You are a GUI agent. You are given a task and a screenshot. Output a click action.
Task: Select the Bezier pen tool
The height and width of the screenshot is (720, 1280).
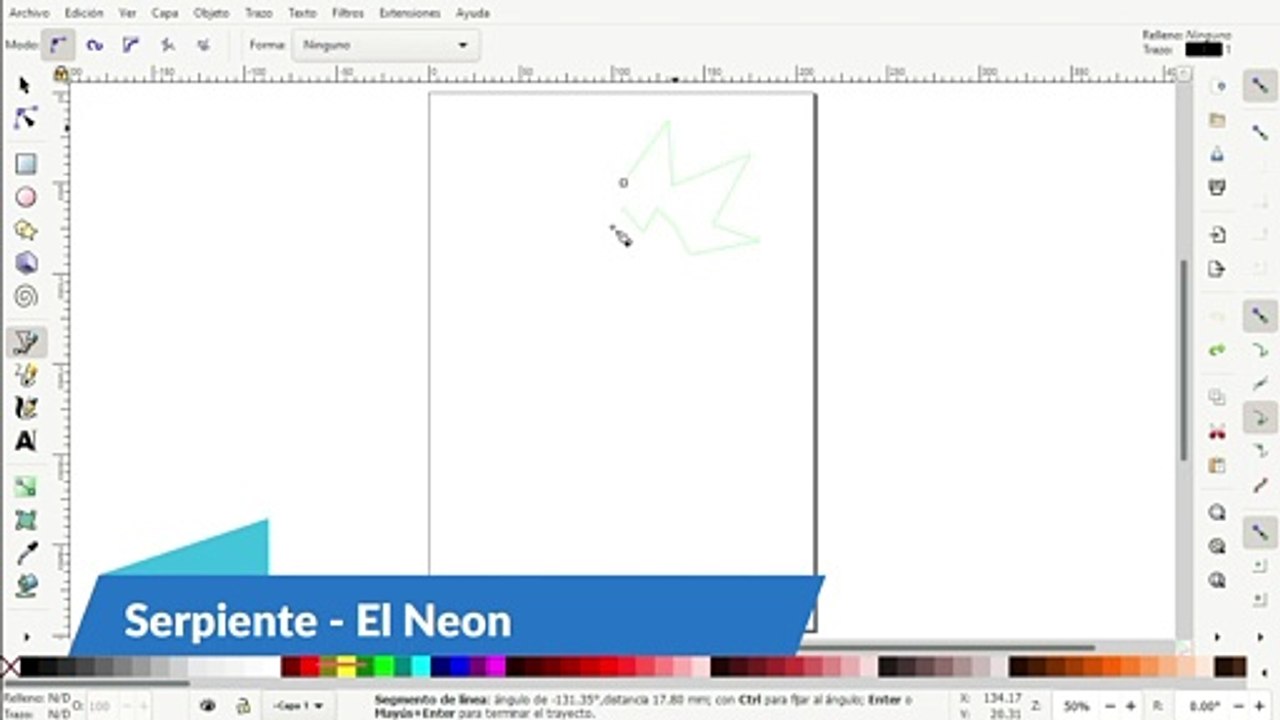pyautogui.click(x=26, y=343)
